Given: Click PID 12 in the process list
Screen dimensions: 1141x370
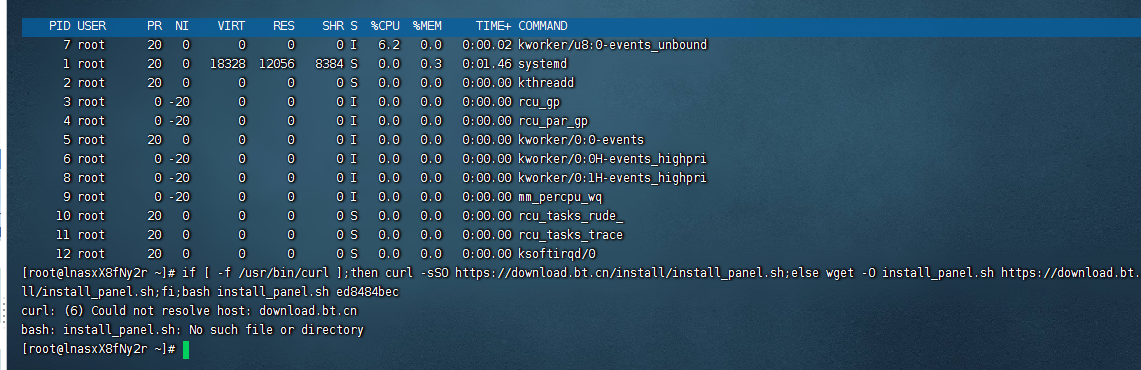Looking at the screenshot, I should click(x=63, y=253).
